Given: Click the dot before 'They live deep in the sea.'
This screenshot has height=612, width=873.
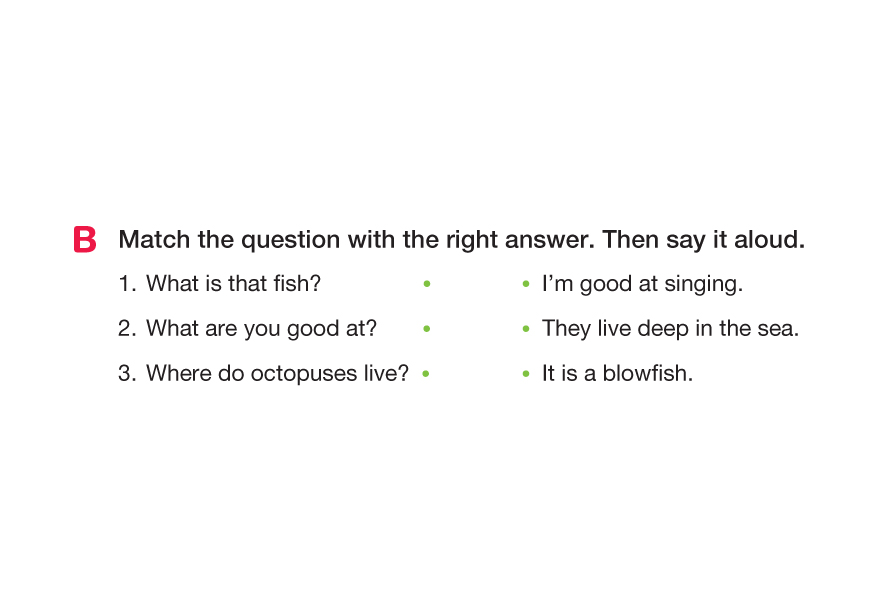Looking at the screenshot, I should click(525, 328).
